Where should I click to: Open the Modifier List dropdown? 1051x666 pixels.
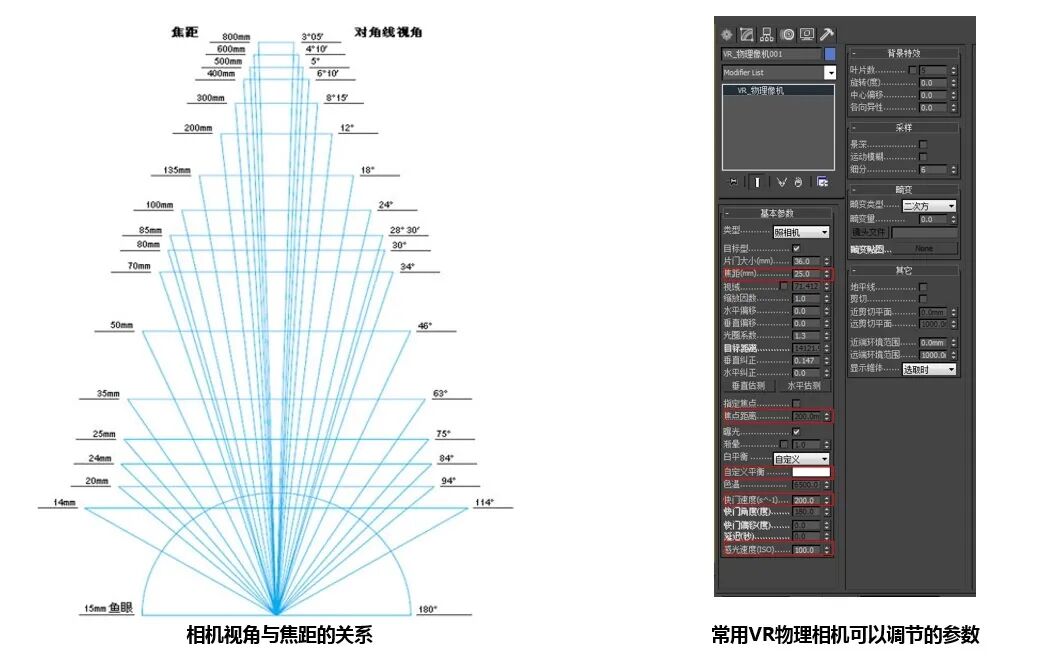(779, 72)
